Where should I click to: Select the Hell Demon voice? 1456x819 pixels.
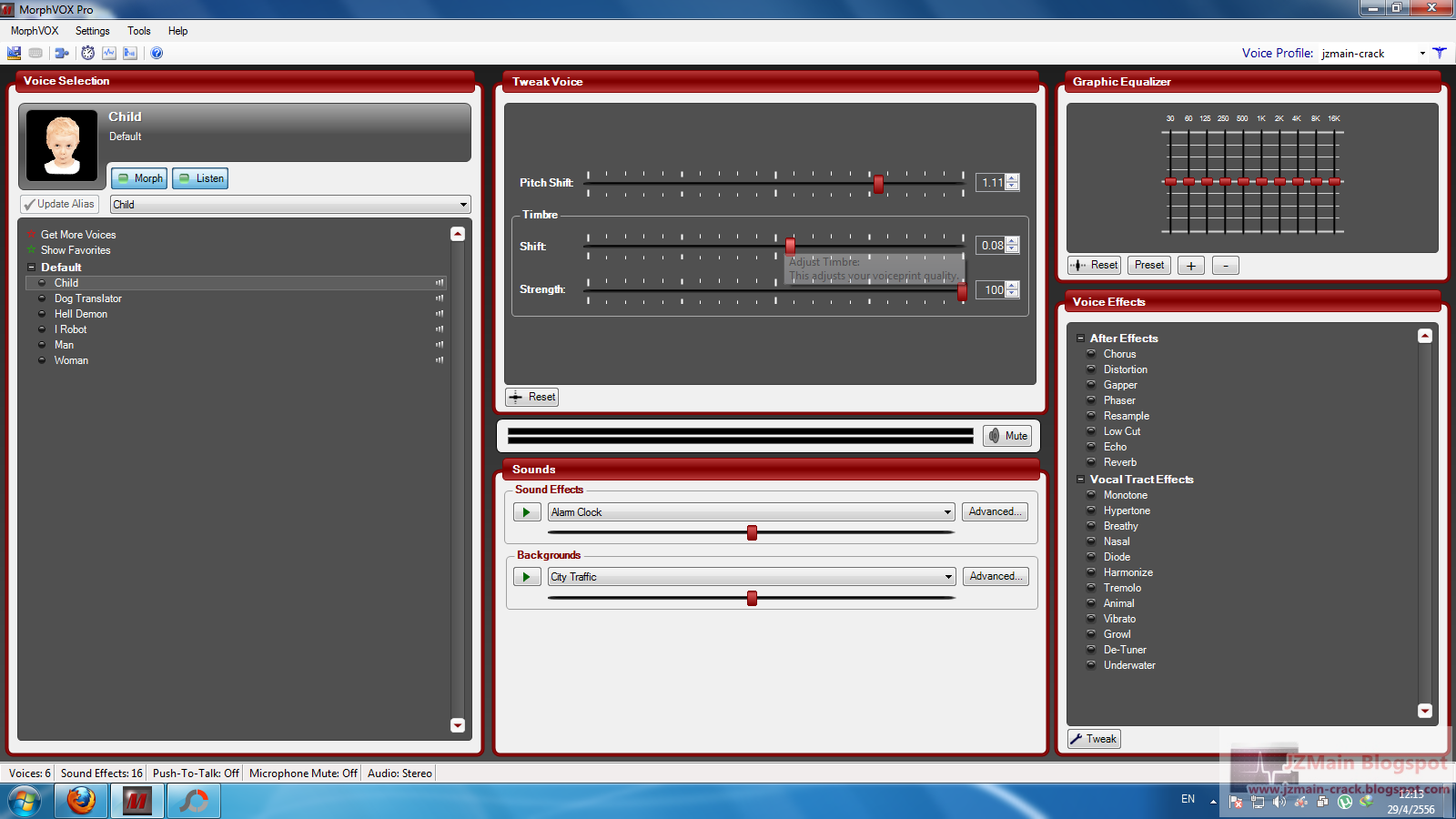click(81, 313)
